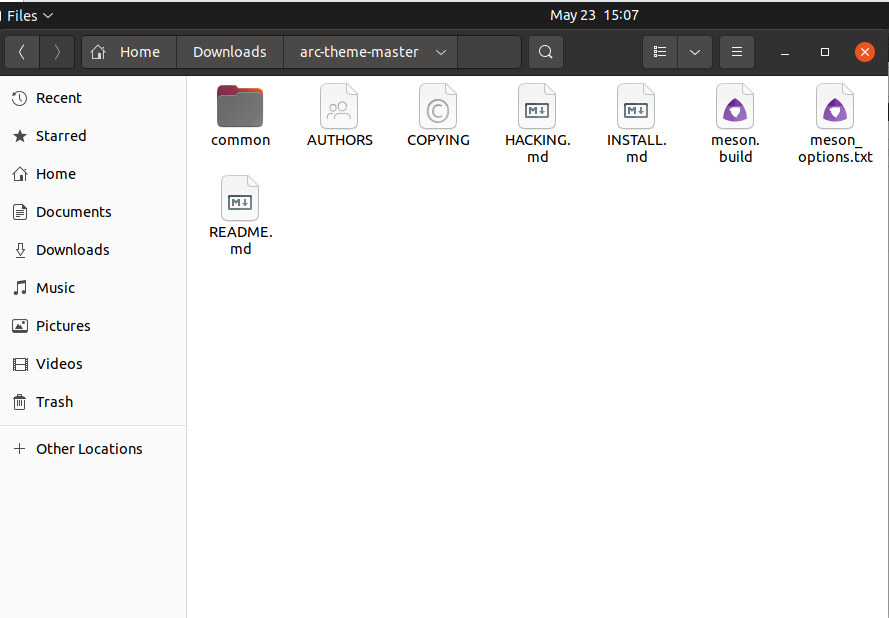889x618 pixels.
Task: Go forward with the right arrow button
Action: click(57, 52)
